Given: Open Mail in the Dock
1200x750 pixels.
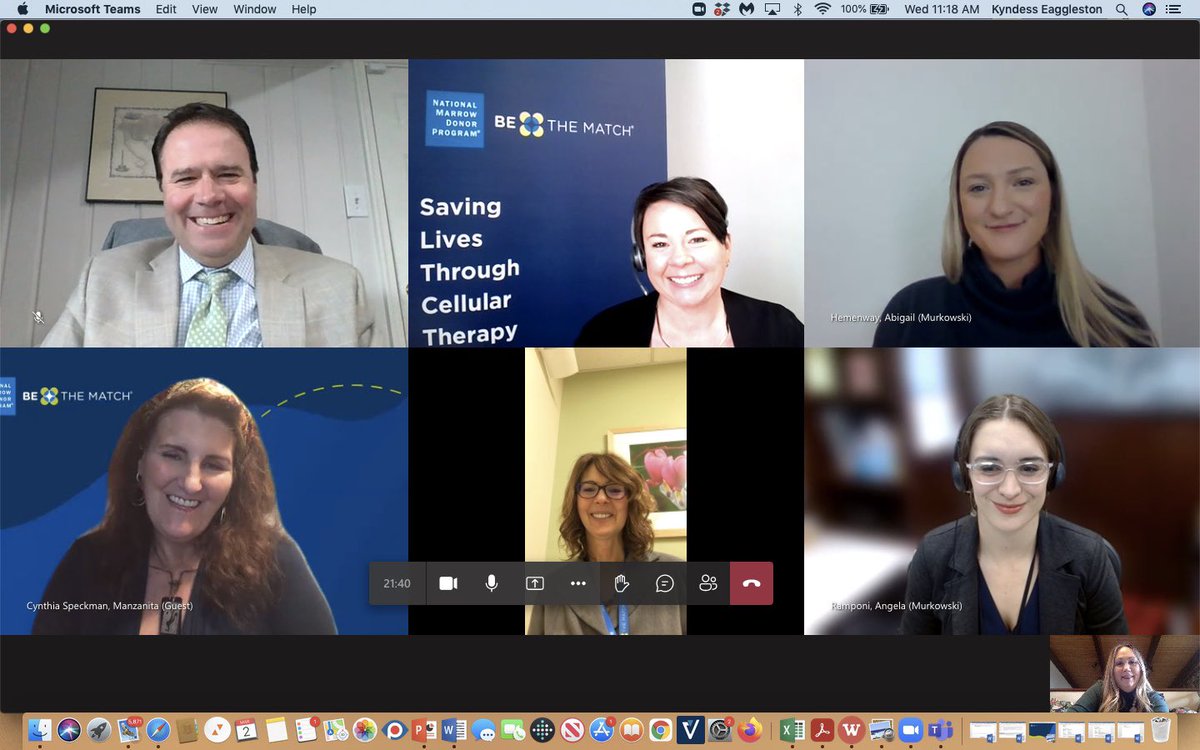Looking at the screenshot, I should pos(129,730).
